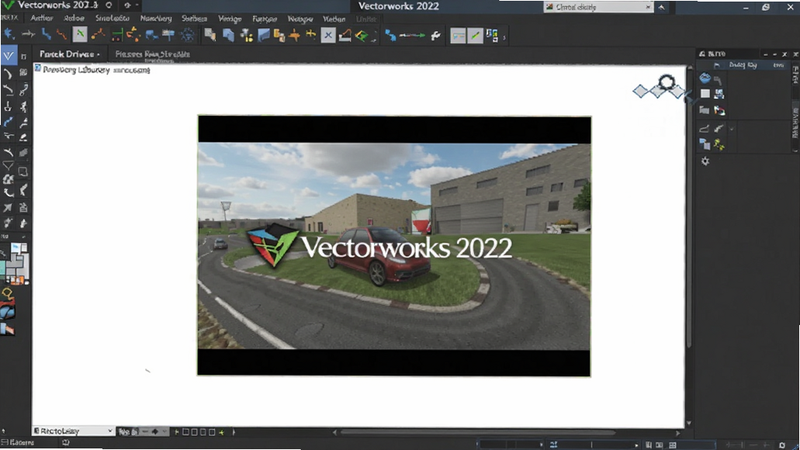Click the blue signpost toolbar icon

click(x=168, y=35)
